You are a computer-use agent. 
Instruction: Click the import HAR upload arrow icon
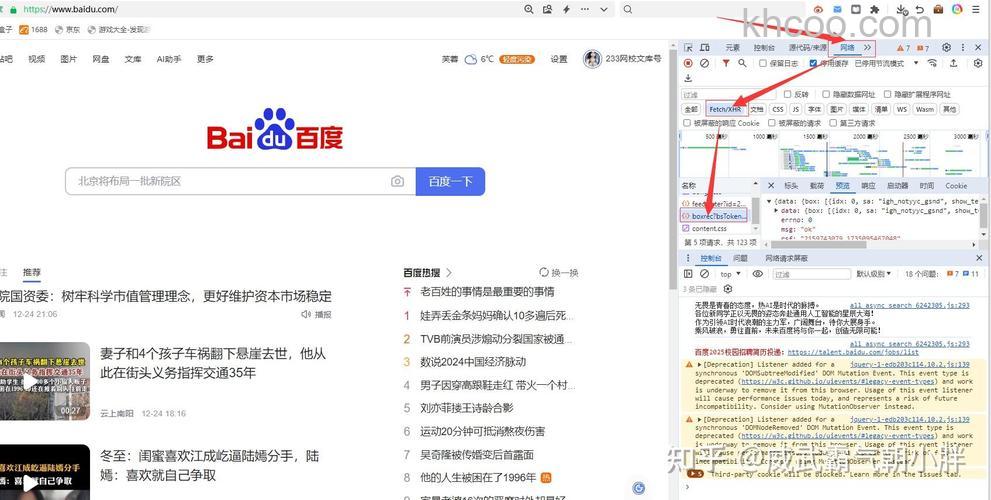[954, 63]
